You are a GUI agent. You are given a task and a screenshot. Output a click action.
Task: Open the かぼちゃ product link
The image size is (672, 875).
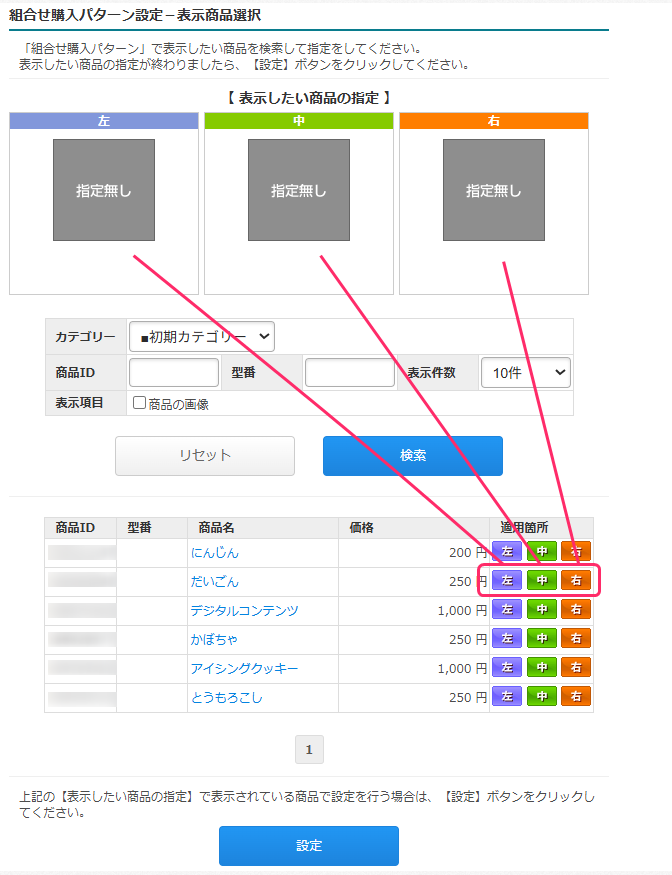click(x=214, y=640)
